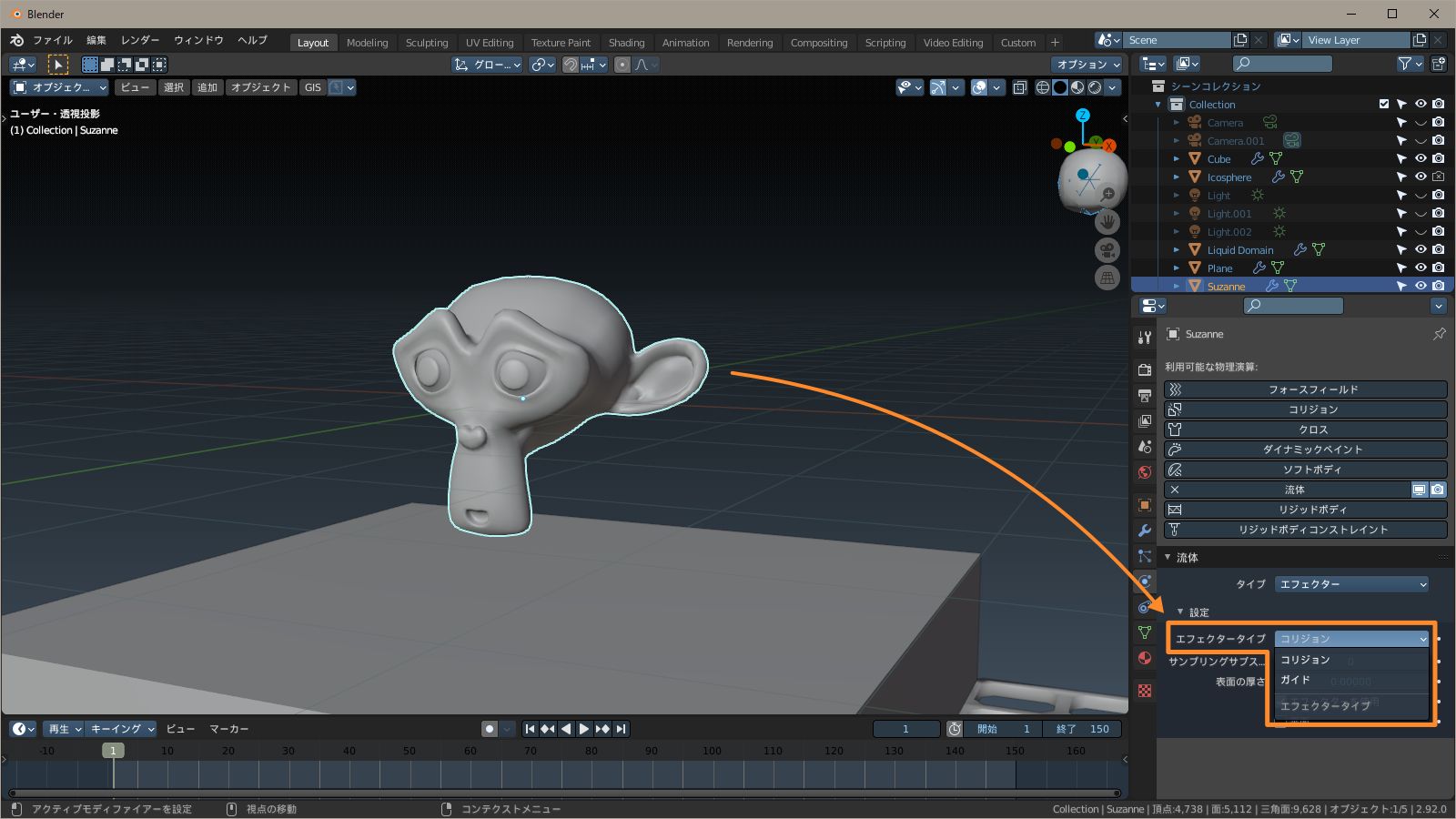Open the 編集 menu
Screen dimensions: 1456x819
click(96, 40)
